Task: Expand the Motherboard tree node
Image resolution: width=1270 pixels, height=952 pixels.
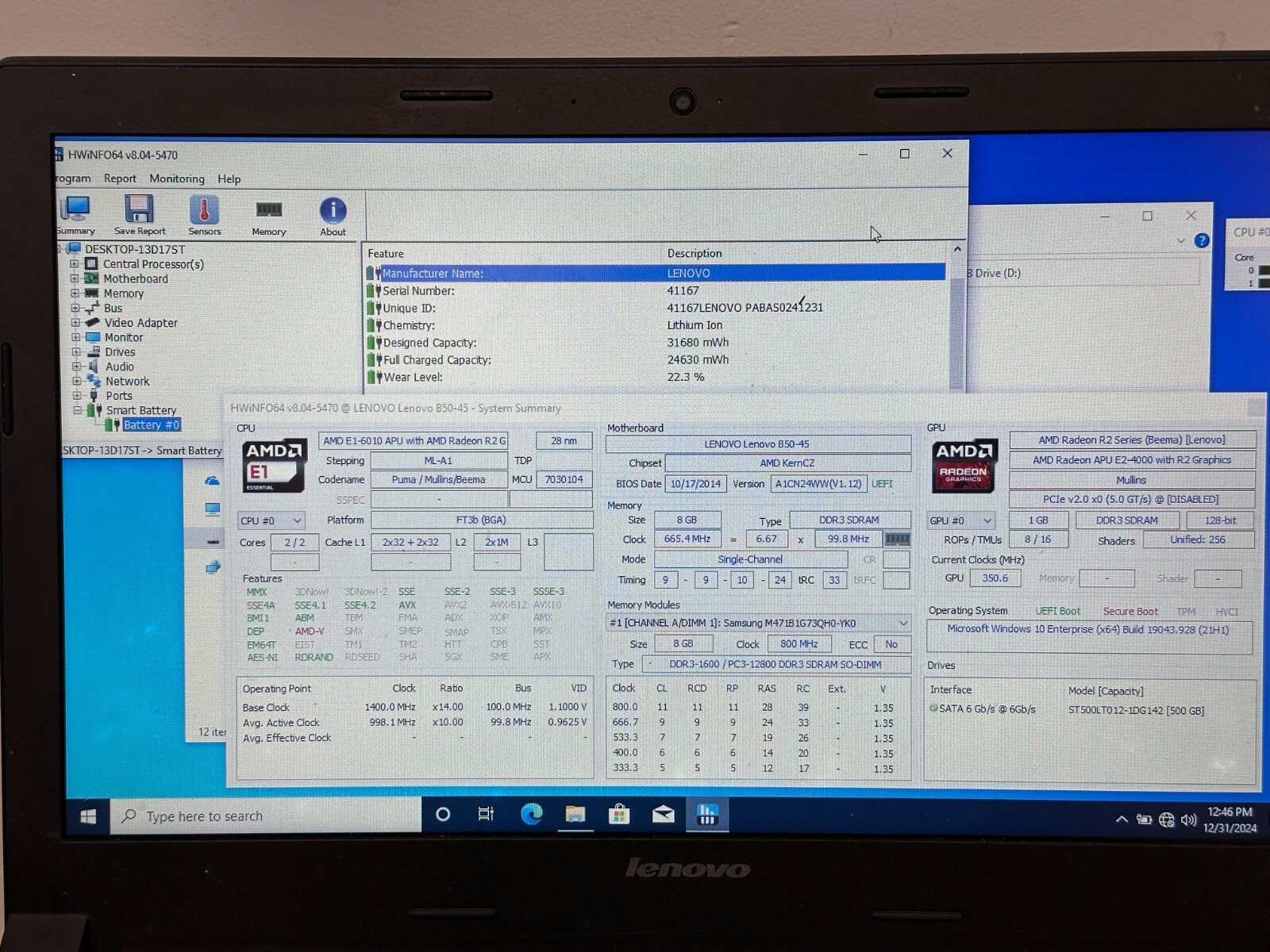Action: click(x=75, y=278)
